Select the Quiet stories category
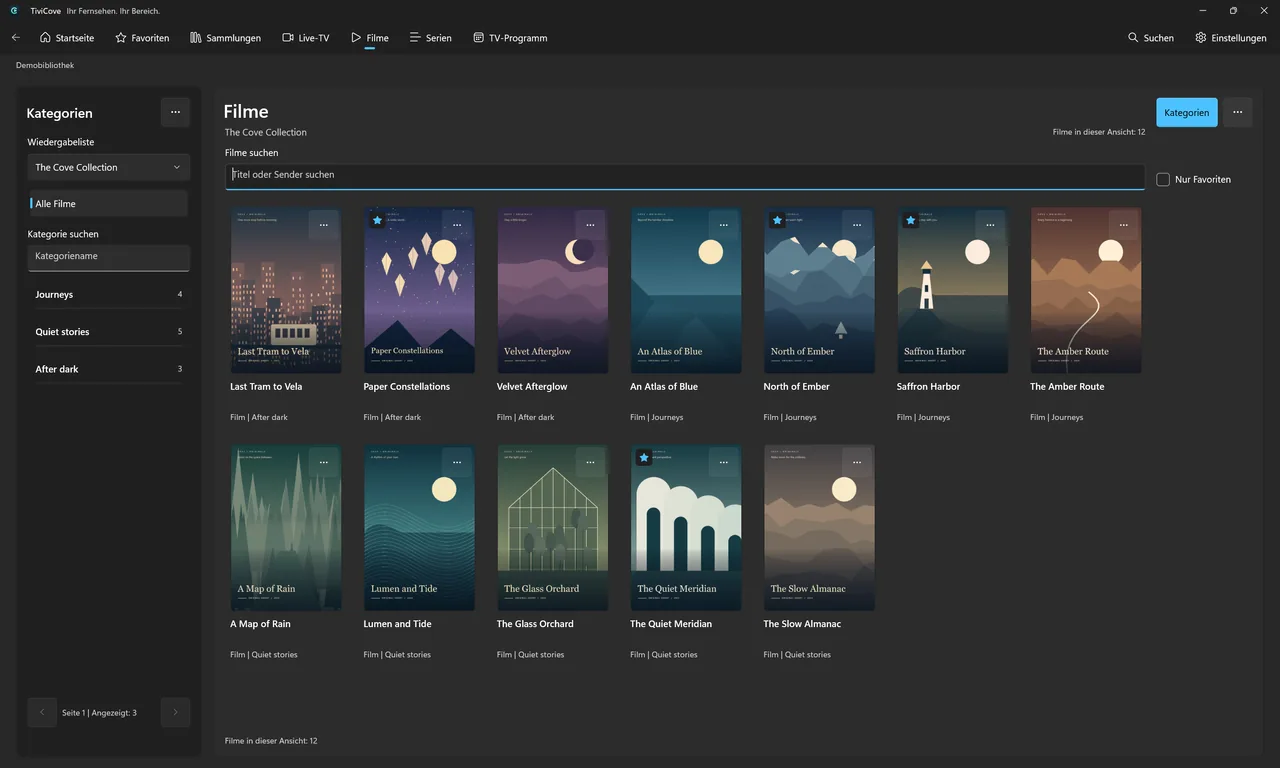Image resolution: width=1280 pixels, height=768 pixels. pyautogui.click(x=108, y=331)
